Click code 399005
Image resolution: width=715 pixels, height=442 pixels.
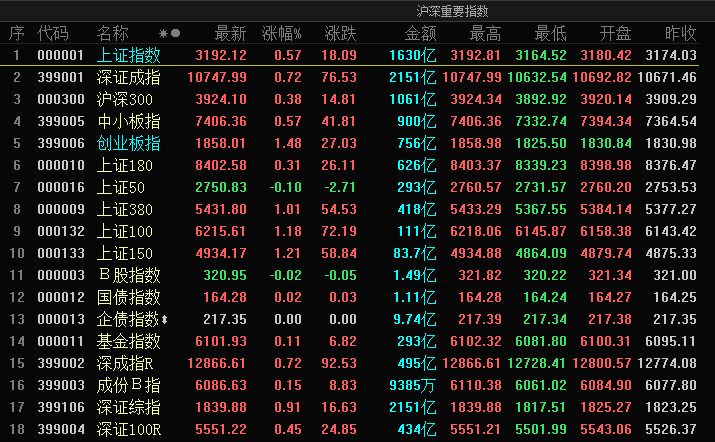coord(61,121)
